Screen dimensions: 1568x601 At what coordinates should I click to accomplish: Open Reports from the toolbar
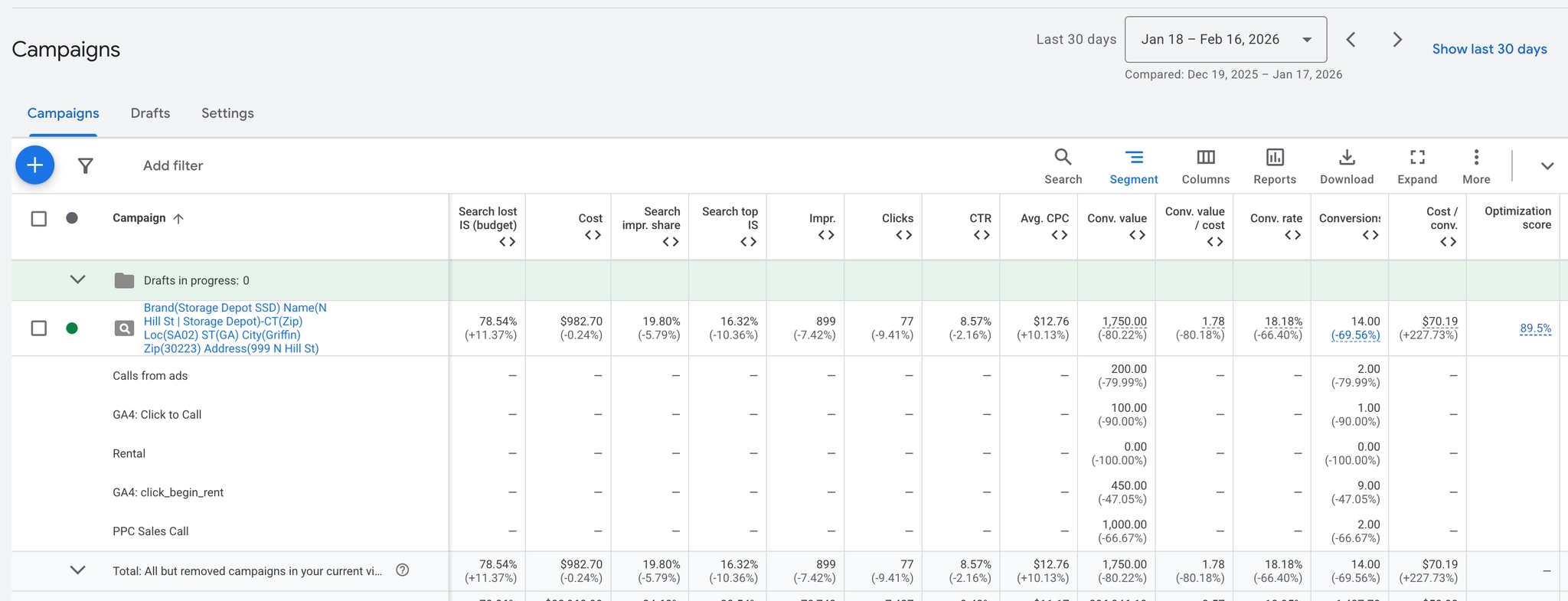click(1274, 166)
